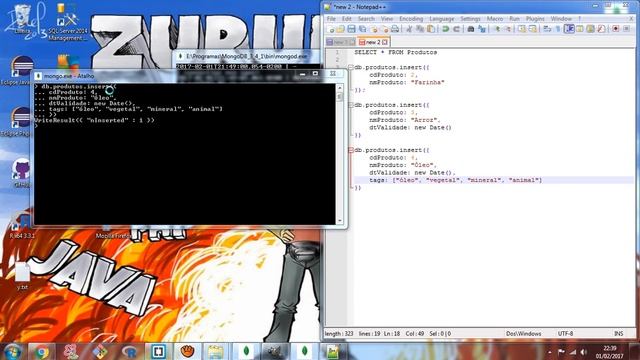This screenshot has height=360, width=640.
Task: Click the Redo arrow icon in the toolbar
Action: tap(456, 29)
